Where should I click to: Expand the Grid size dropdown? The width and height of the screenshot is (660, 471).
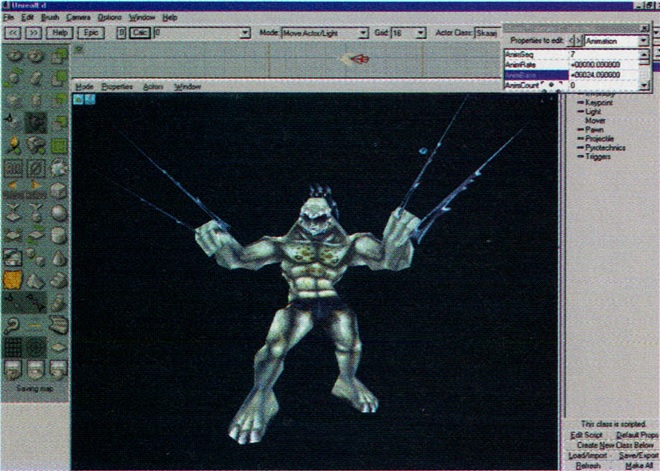(x=424, y=33)
